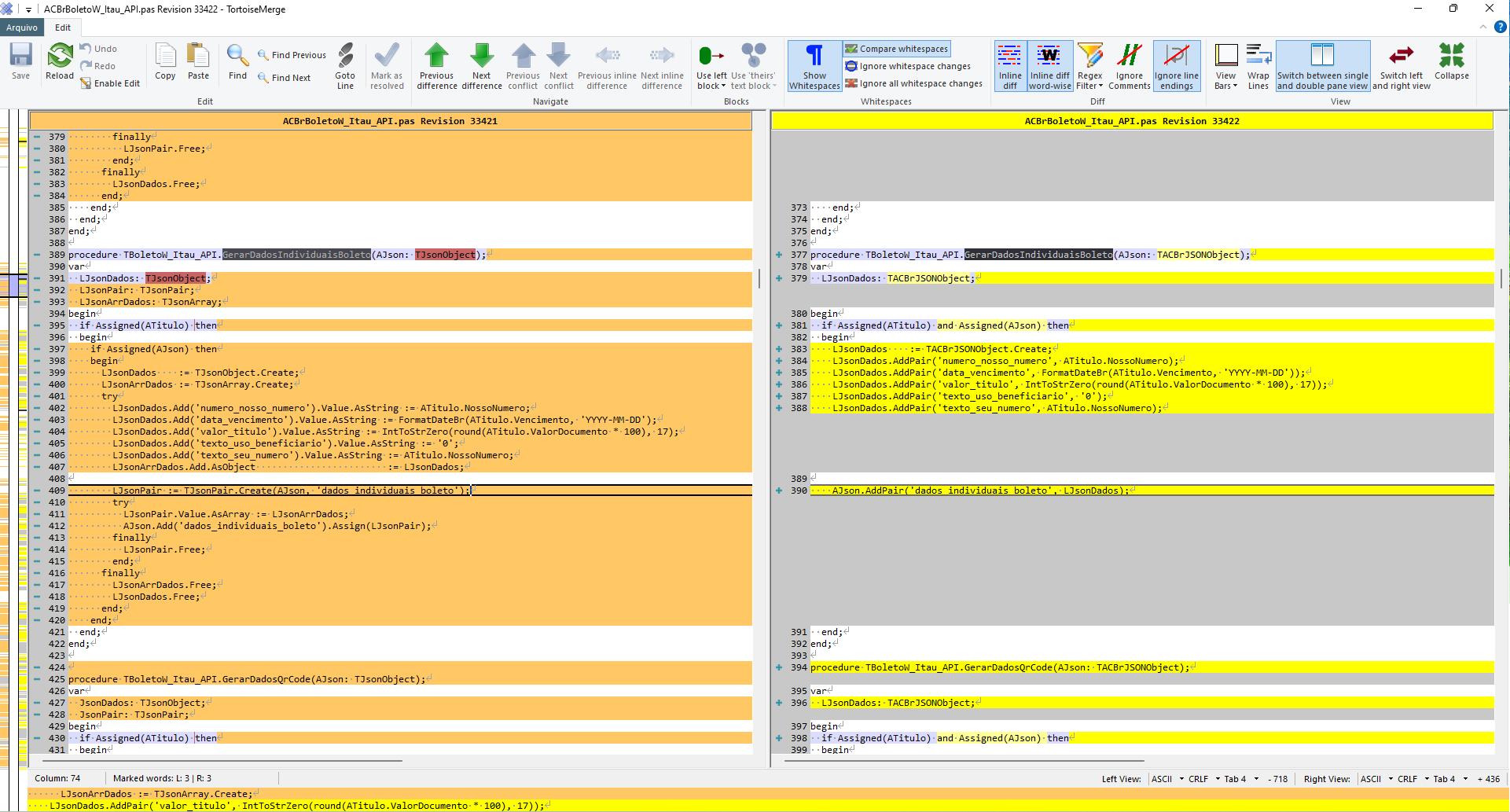Switch to the Edit ribbon tab
Viewport: 1510px width, 812px height.
63,28
